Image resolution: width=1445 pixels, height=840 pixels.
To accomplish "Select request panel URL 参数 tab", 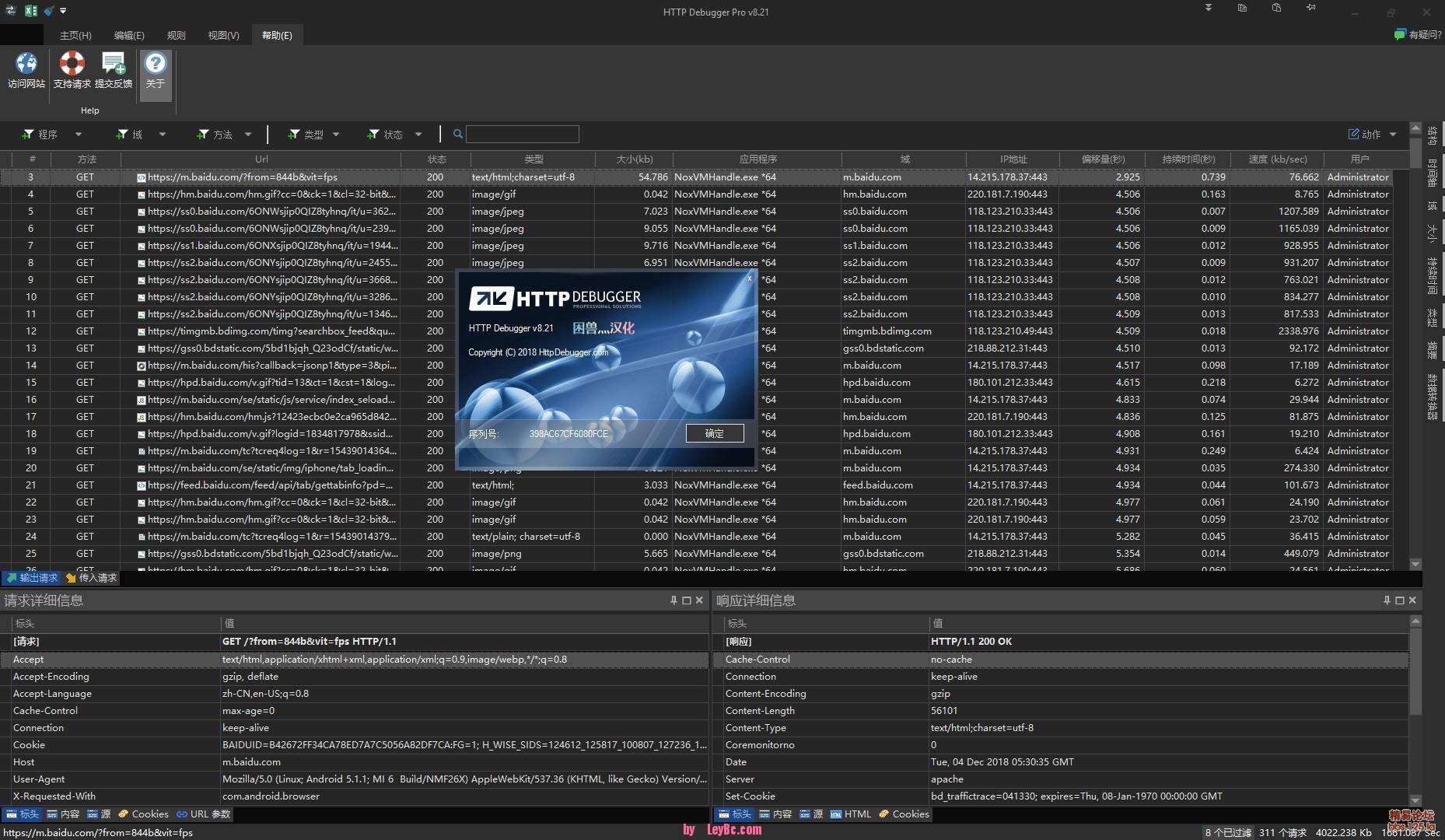I will pyautogui.click(x=204, y=814).
